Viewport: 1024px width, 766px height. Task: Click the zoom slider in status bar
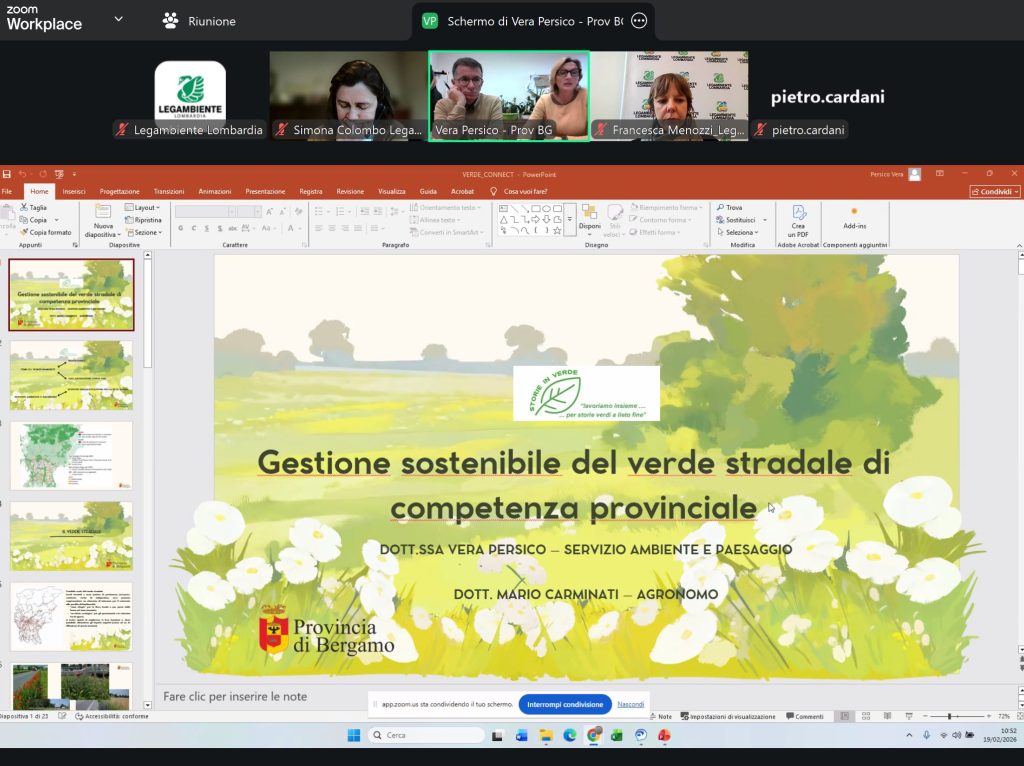(950, 716)
